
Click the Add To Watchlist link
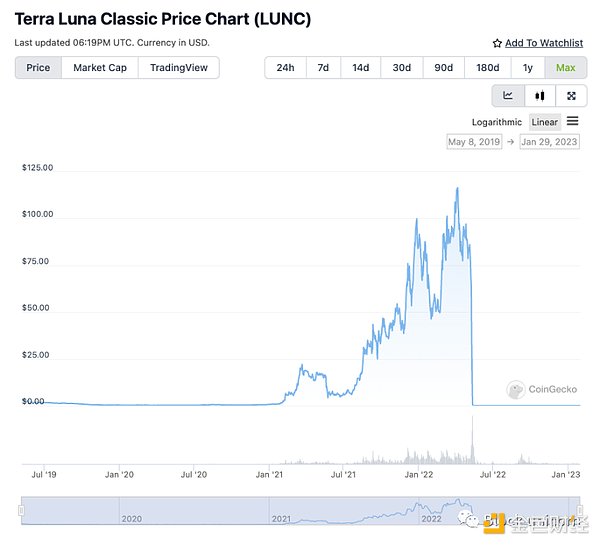544,43
